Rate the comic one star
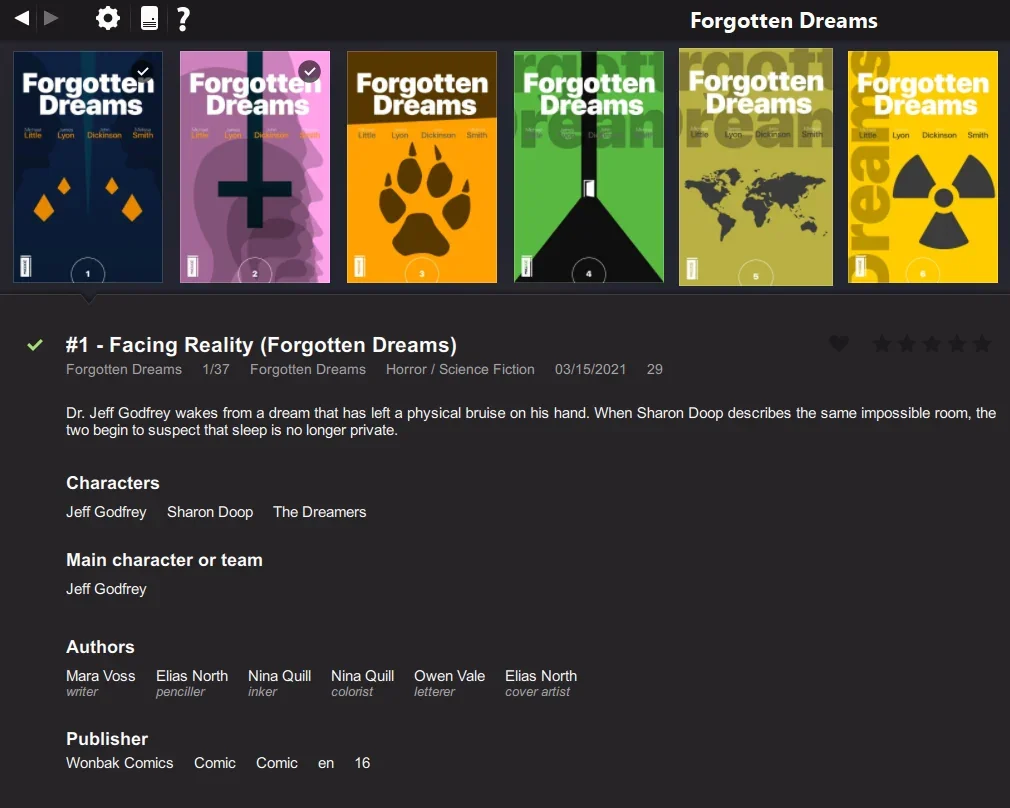 coord(882,343)
